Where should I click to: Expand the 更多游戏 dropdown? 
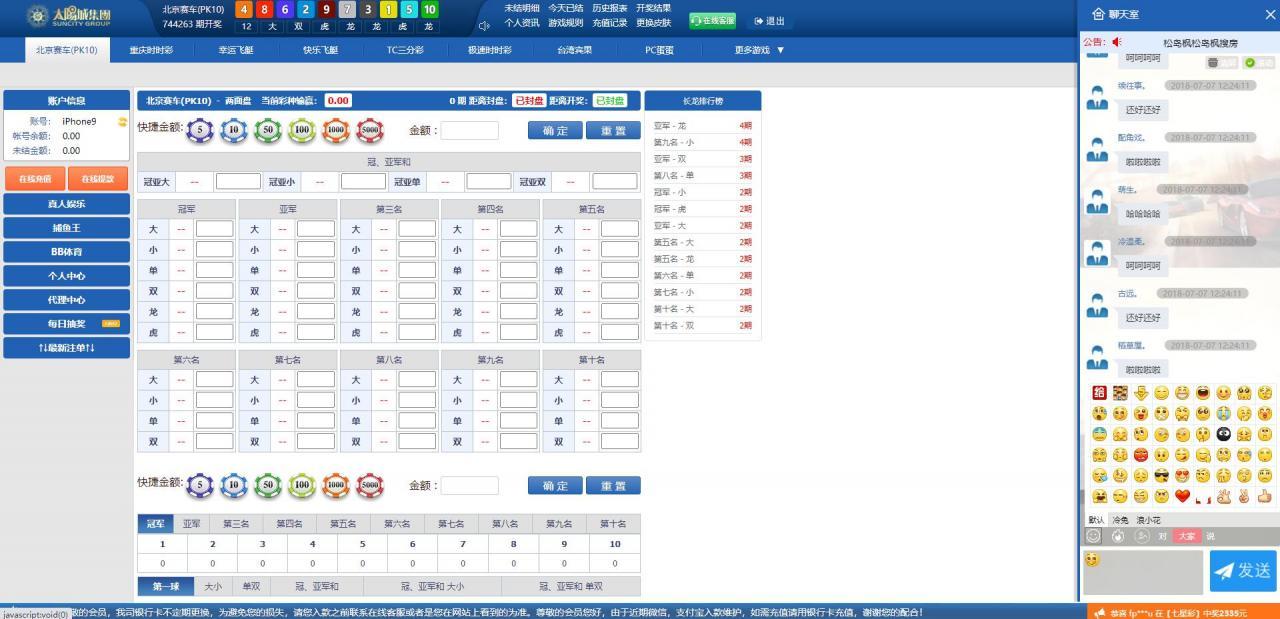pyautogui.click(x=759, y=50)
